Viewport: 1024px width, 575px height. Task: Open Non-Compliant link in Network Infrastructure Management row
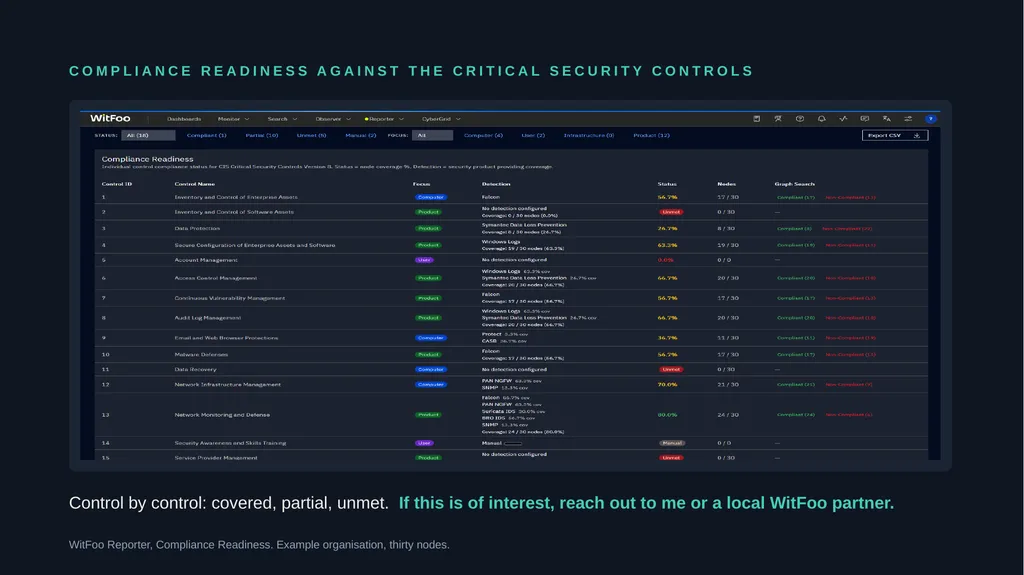pos(849,385)
